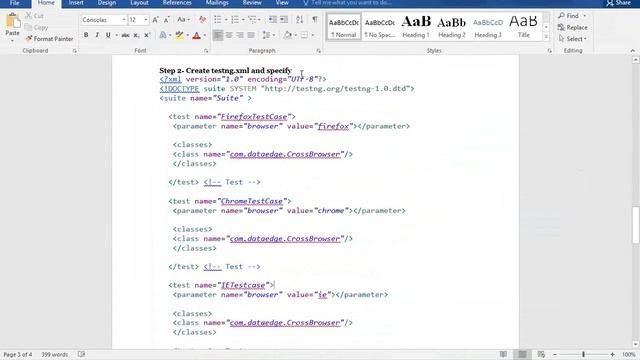Open the File tab

click(14, 3)
